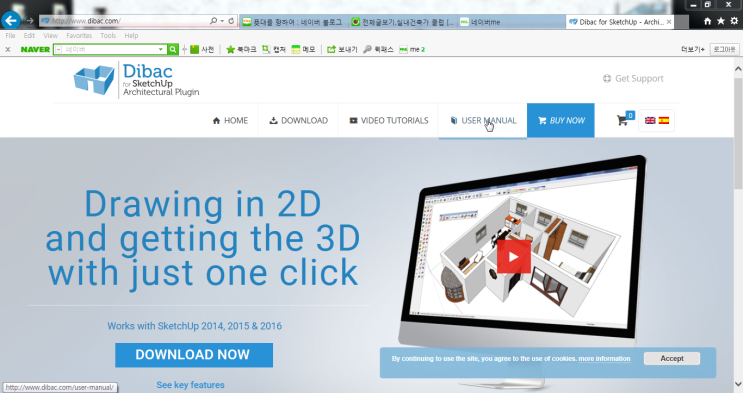Click the browser Home icon
Viewport: 743px width, 393px height.
[x=707, y=21]
